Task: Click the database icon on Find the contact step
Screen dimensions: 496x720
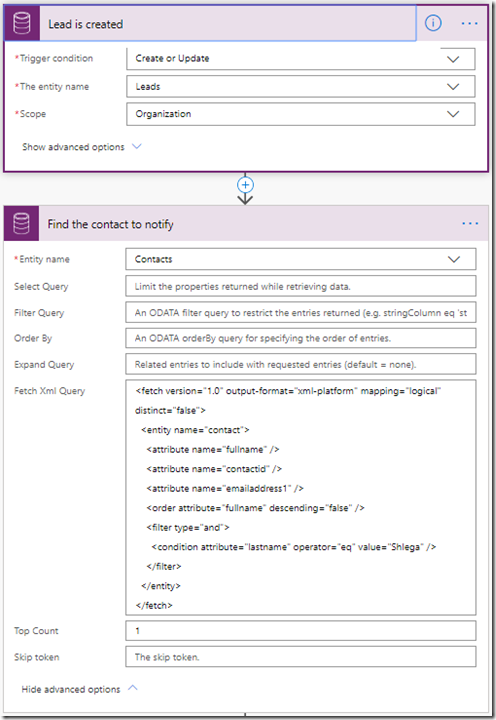Action: (x=22, y=224)
